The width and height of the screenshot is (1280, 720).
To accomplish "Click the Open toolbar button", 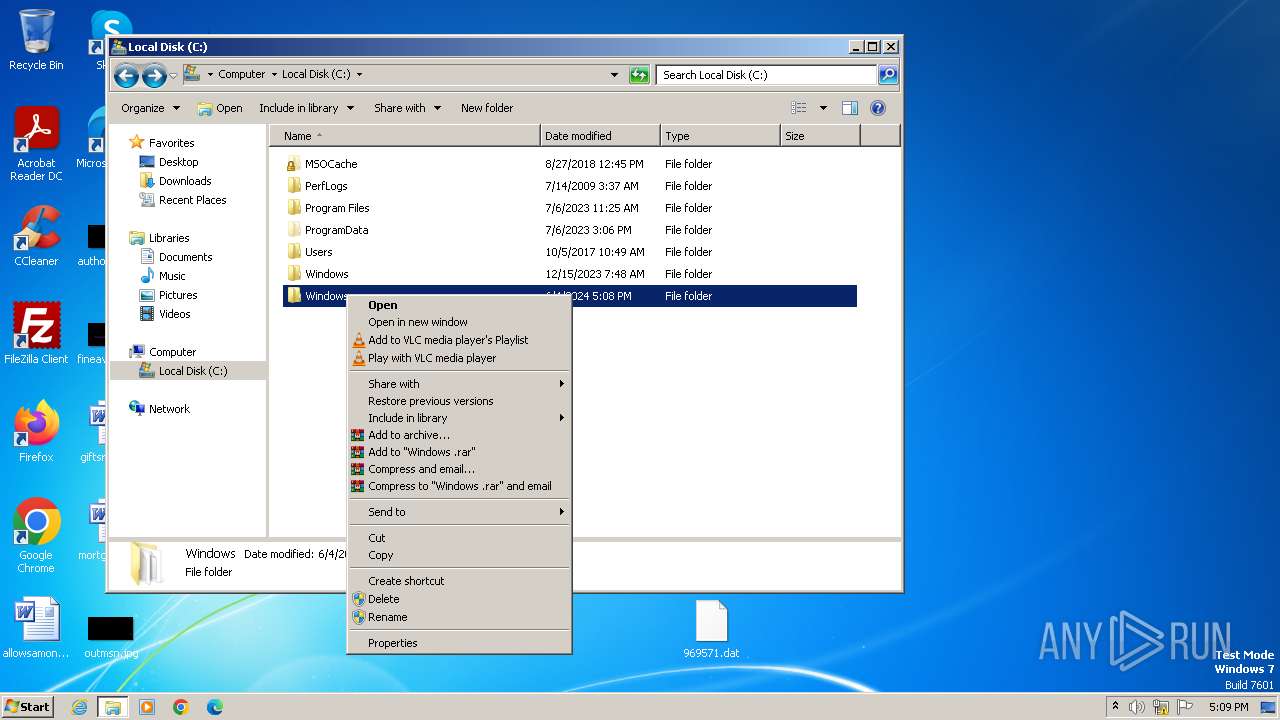I will [220, 108].
